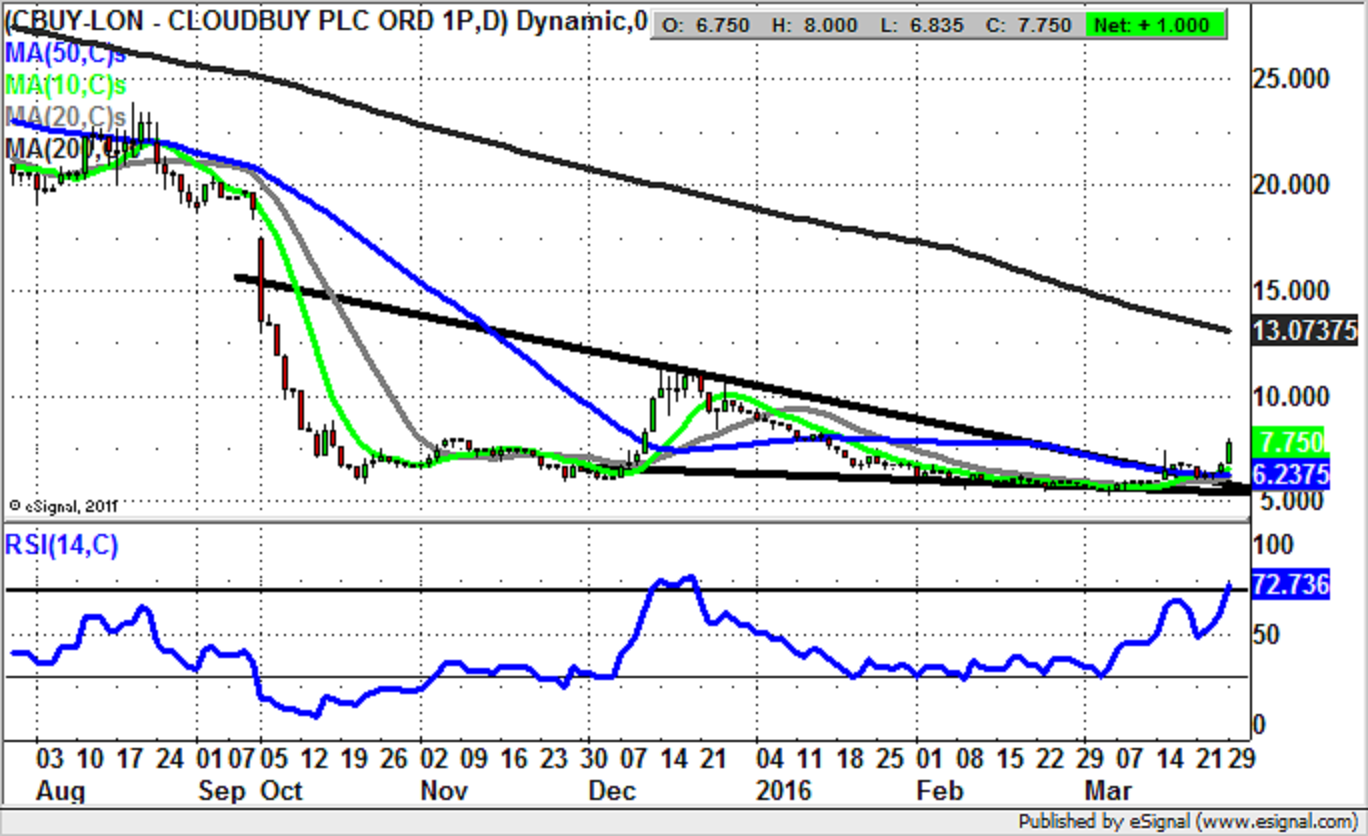
Task: Click the Mar month label on time axis
Action: pos(1108,790)
